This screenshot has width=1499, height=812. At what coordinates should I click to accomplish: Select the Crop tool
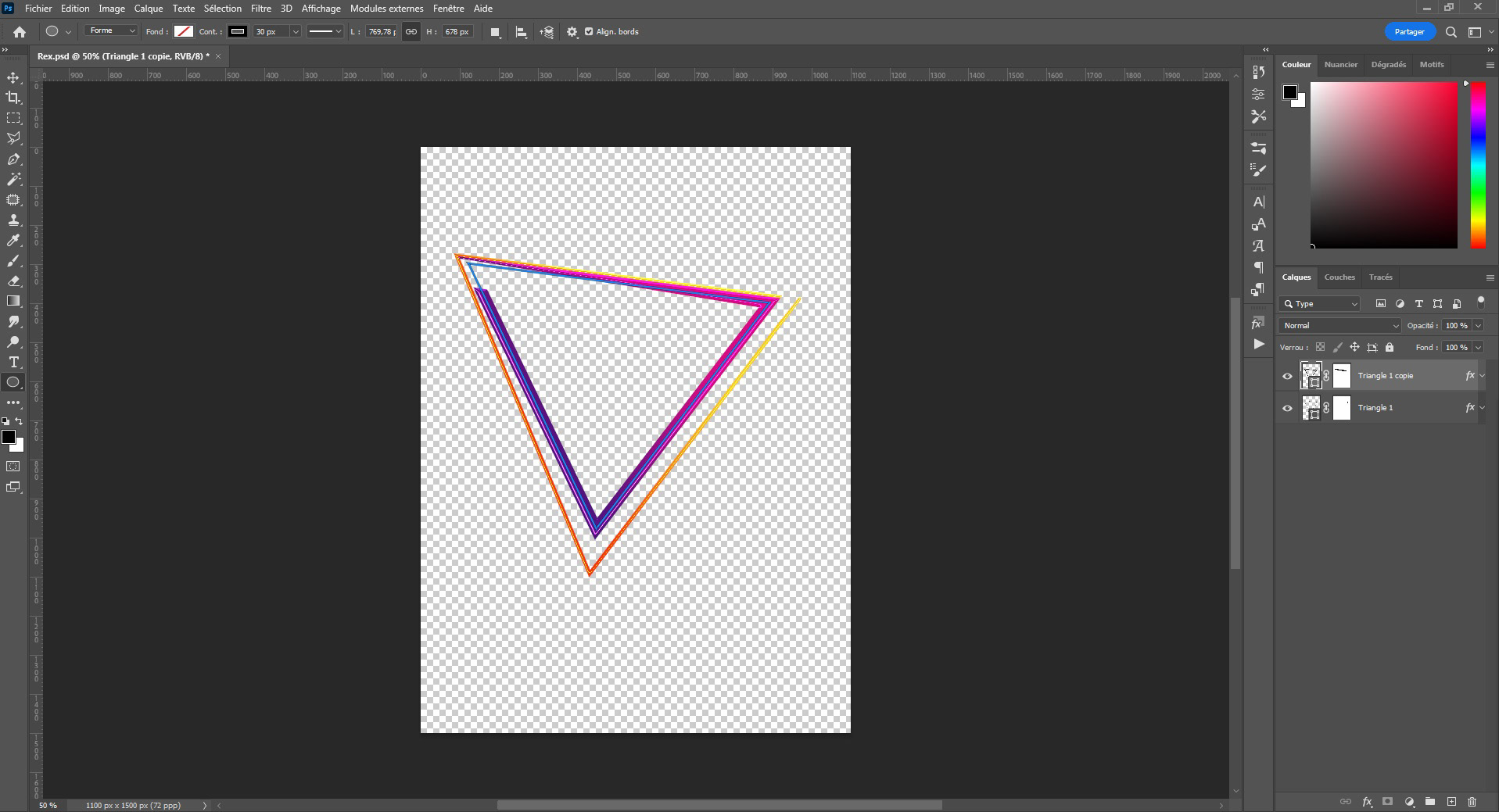coord(13,98)
